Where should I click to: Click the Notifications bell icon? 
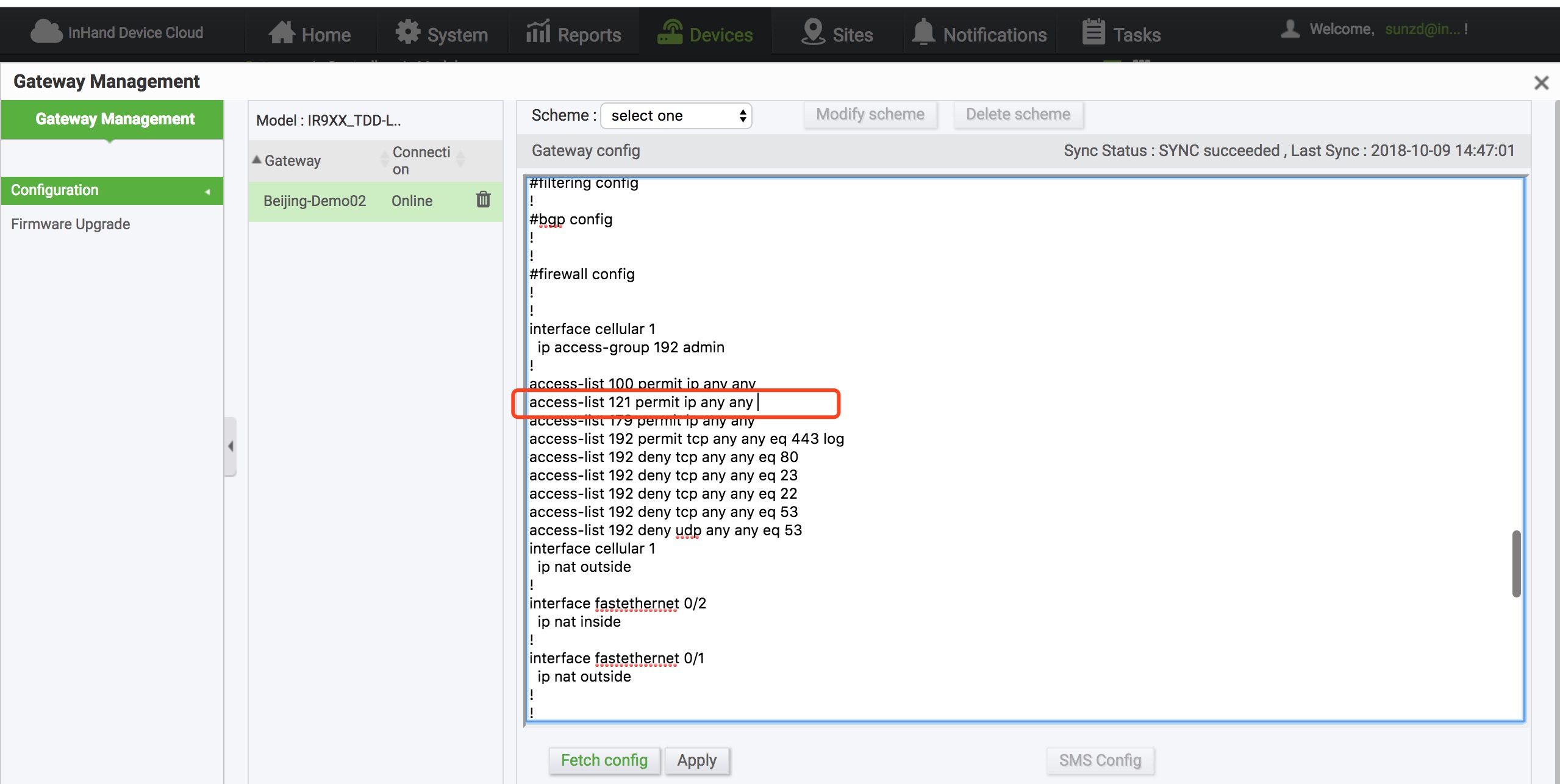point(923,32)
